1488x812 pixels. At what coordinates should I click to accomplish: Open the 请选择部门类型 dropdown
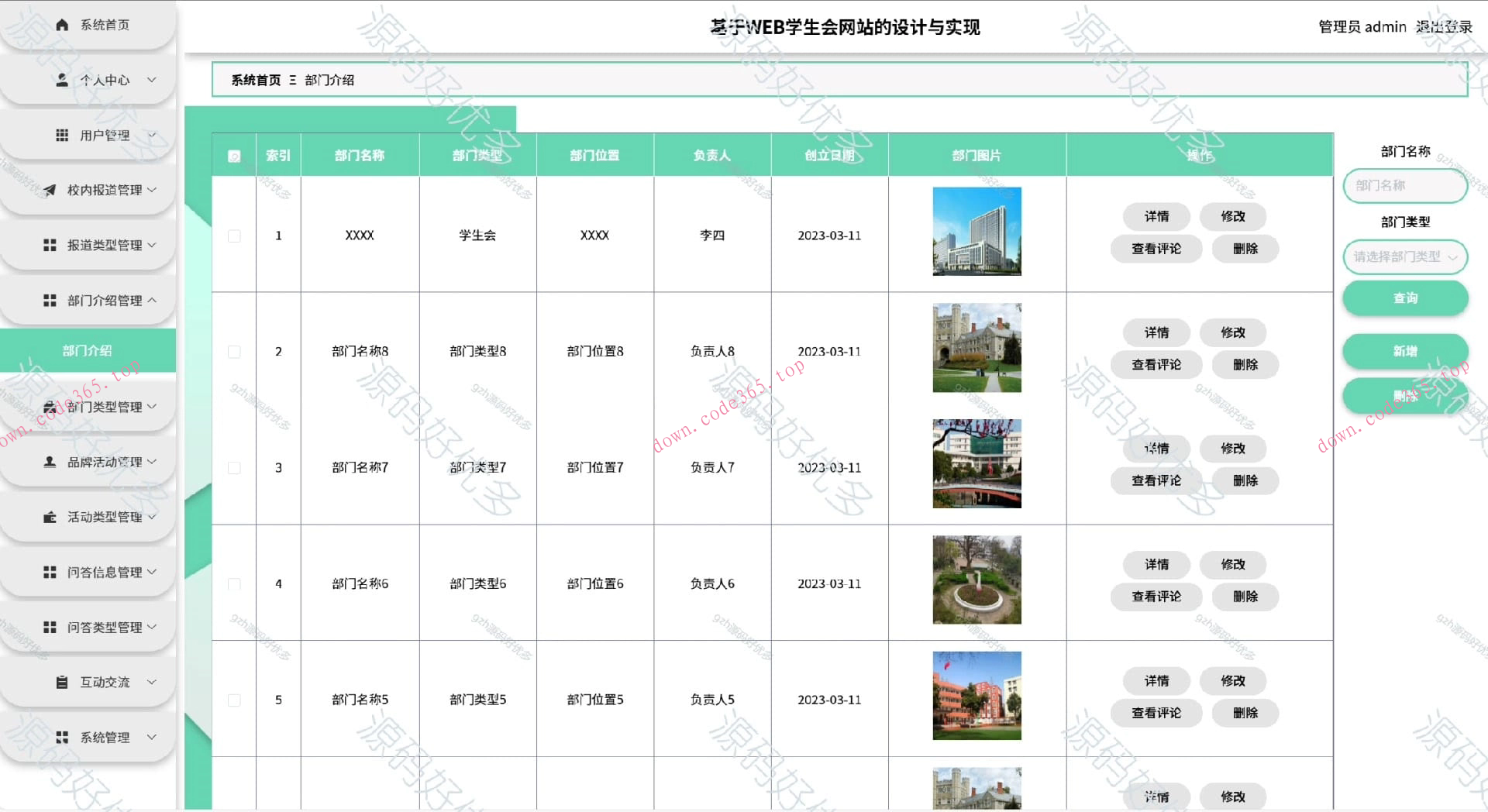[1404, 257]
